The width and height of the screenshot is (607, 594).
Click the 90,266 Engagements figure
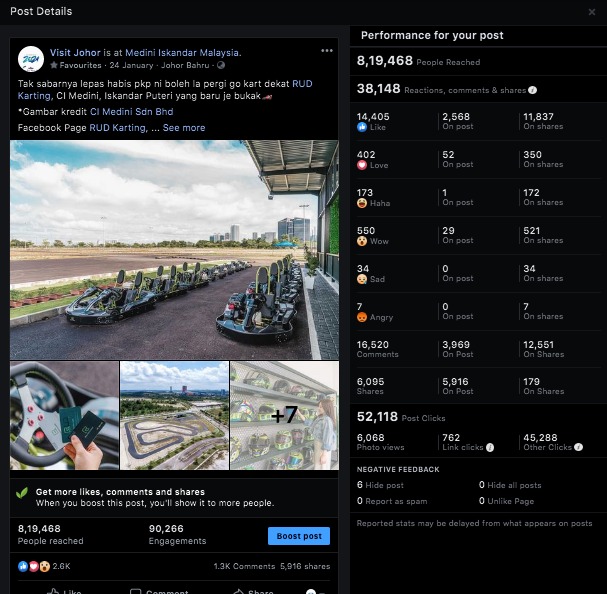tap(177, 534)
